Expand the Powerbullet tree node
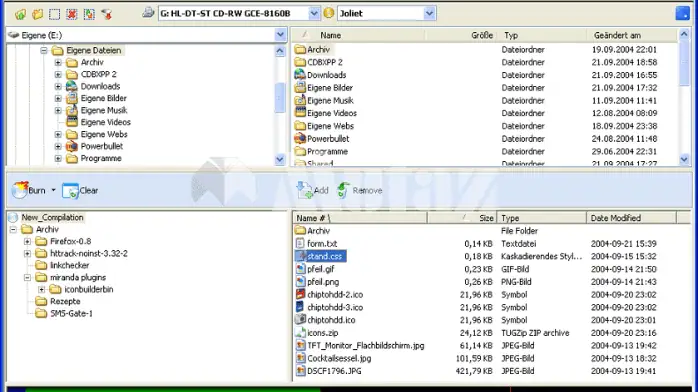The height and width of the screenshot is (392, 698). coord(58,146)
